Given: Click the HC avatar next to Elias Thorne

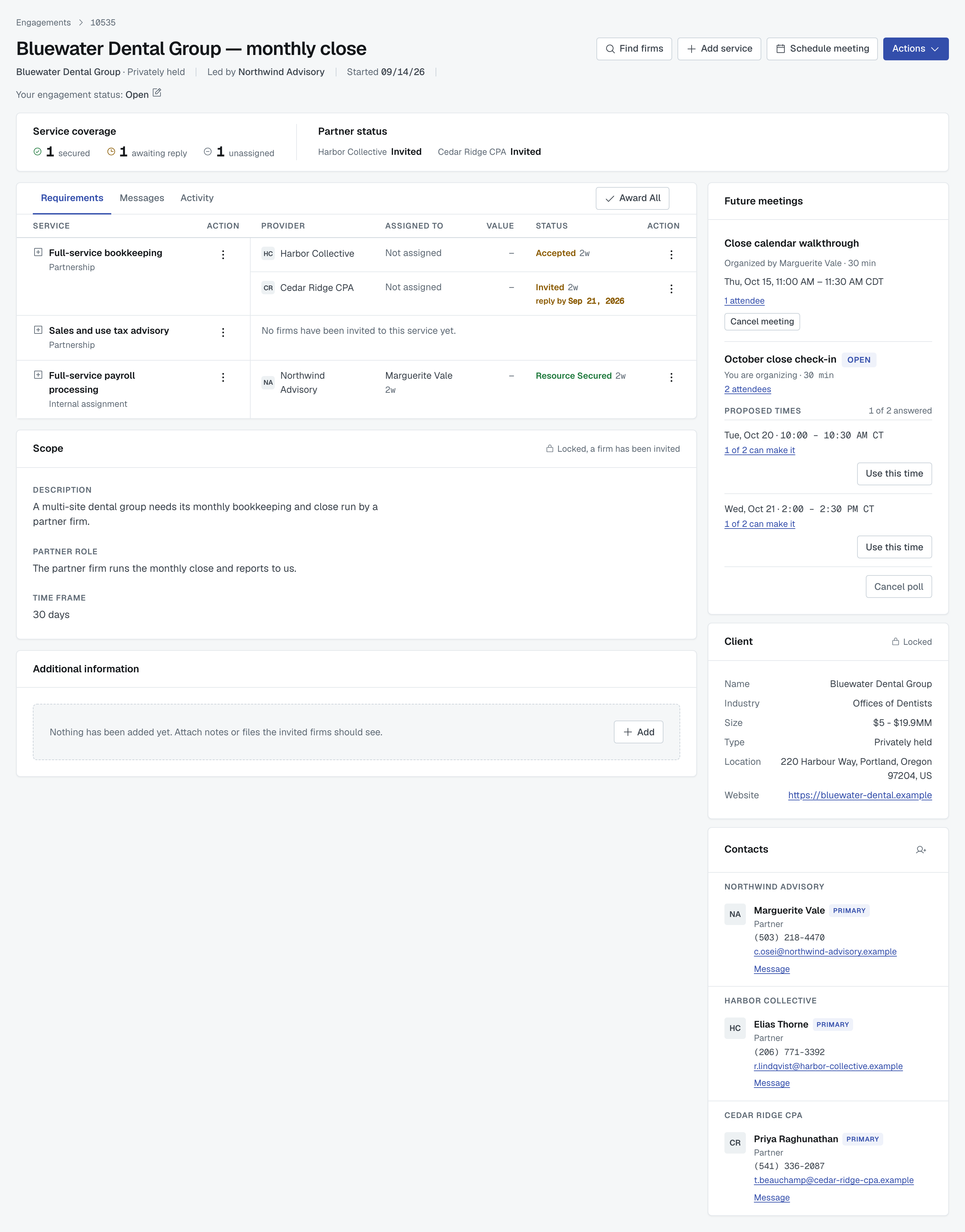Looking at the screenshot, I should [x=735, y=1029].
